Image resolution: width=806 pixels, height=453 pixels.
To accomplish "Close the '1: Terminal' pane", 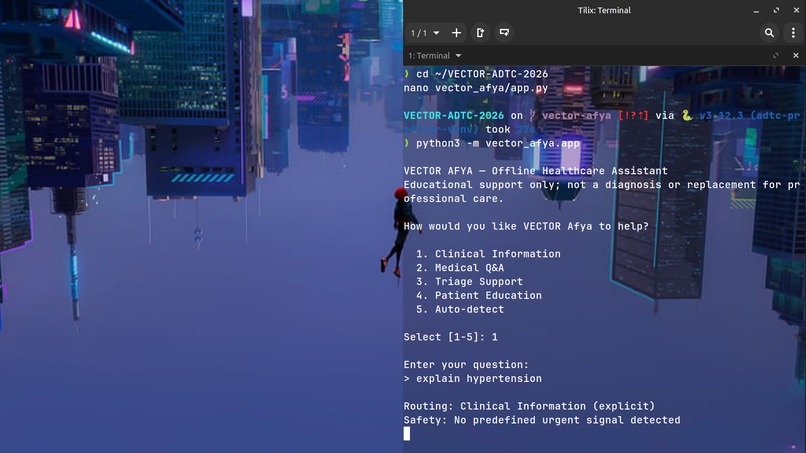I will point(796,56).
